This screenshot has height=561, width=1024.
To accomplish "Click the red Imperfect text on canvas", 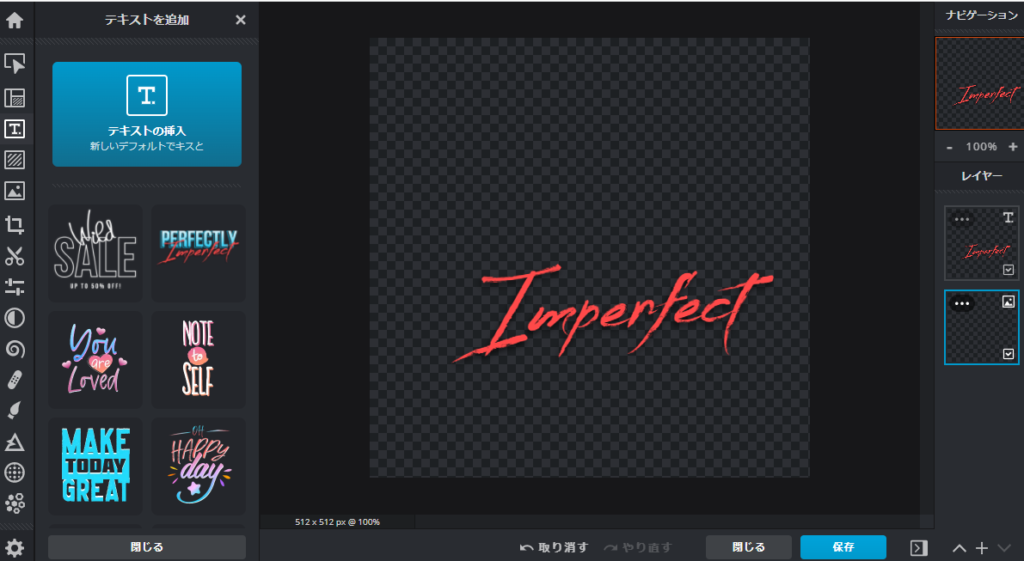I will coord(614,312).
